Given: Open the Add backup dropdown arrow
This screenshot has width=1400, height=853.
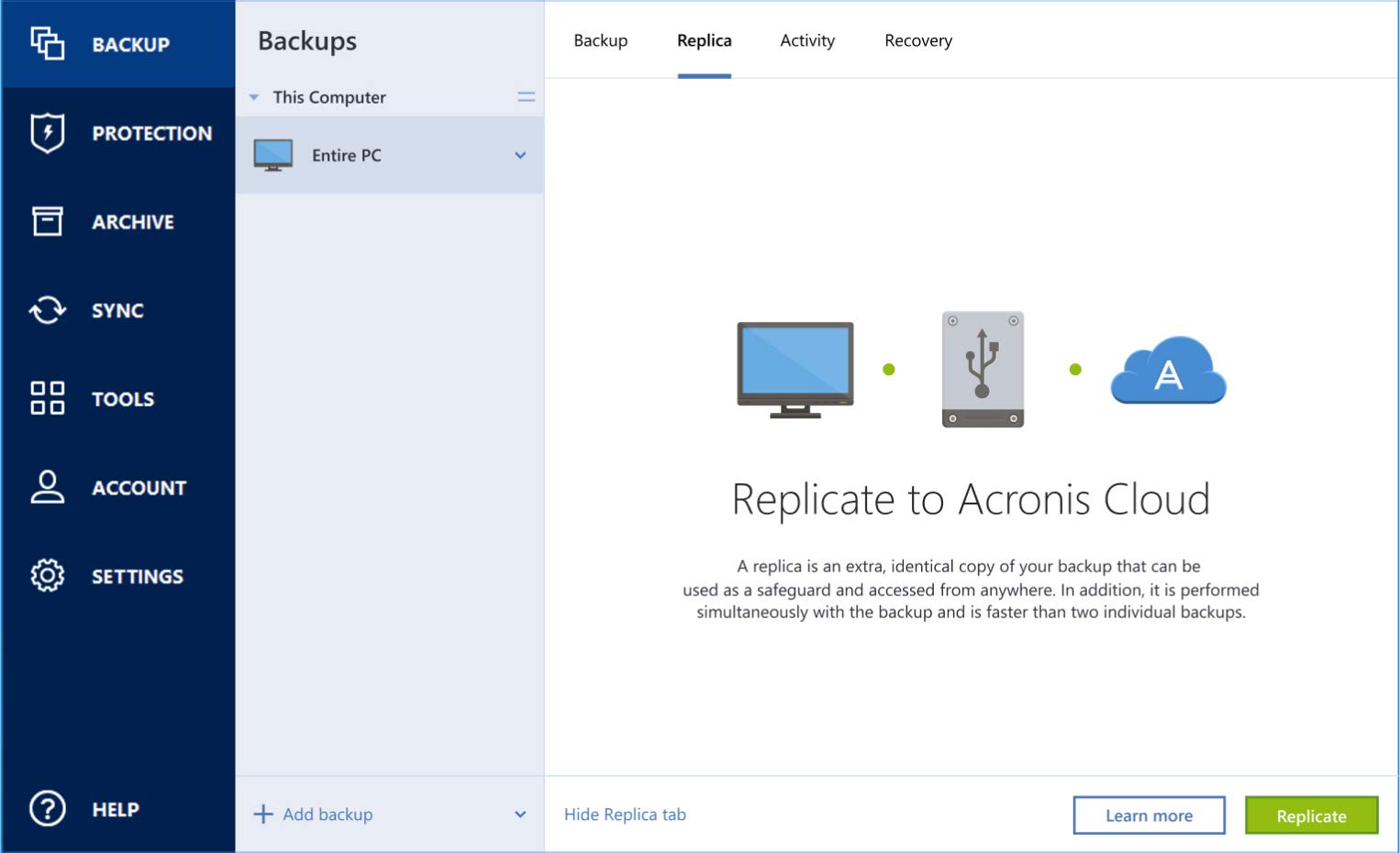Looking at the screenshot, I should pos(520,814).
